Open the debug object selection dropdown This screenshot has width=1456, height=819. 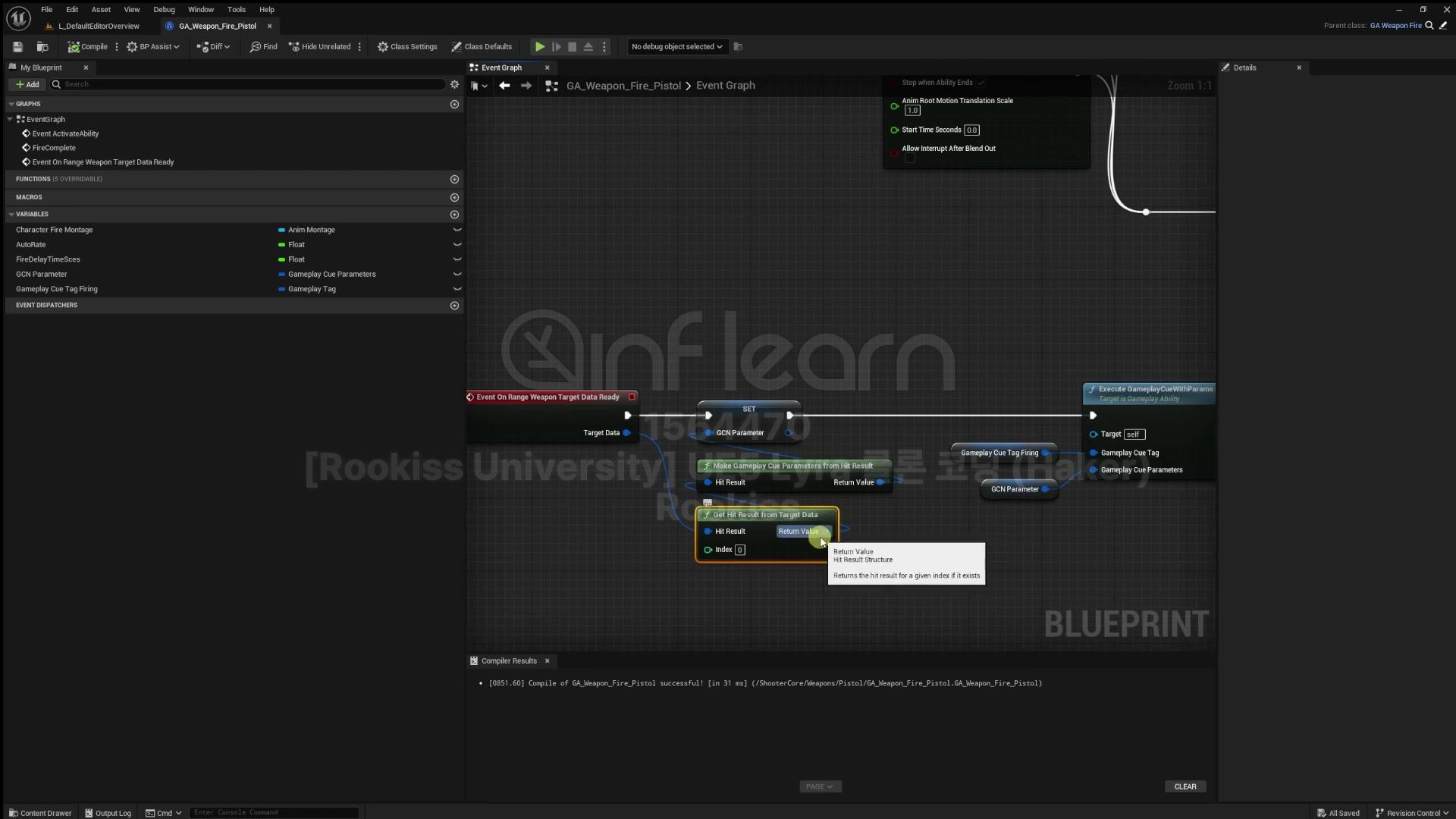[676, 47]
